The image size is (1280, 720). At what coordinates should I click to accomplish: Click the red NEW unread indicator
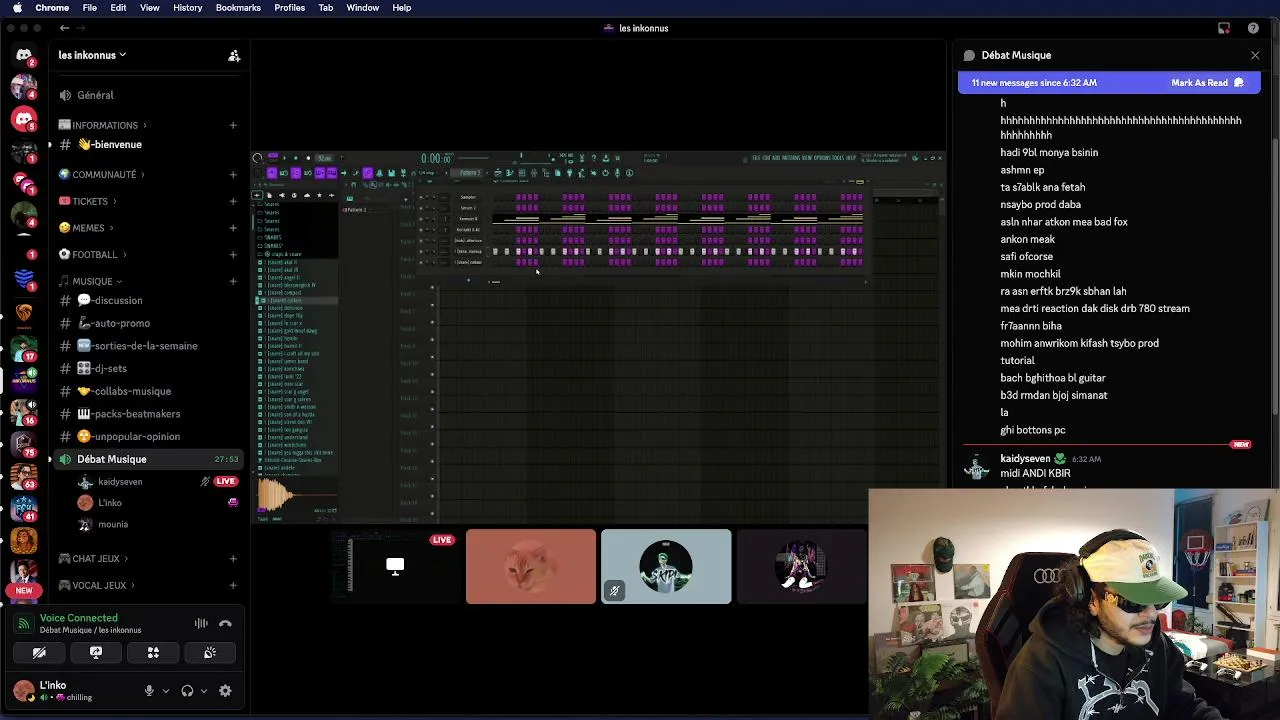24,590
